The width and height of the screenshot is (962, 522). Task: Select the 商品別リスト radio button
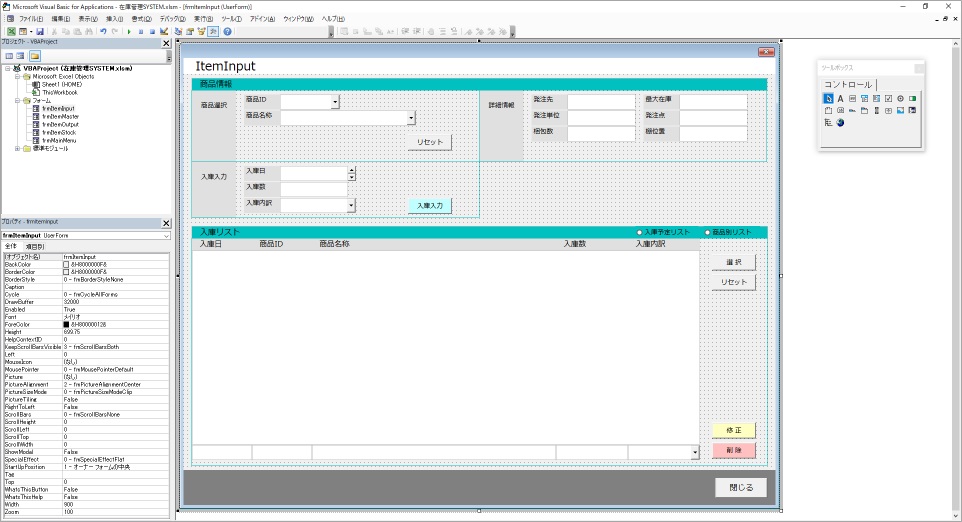707,232
